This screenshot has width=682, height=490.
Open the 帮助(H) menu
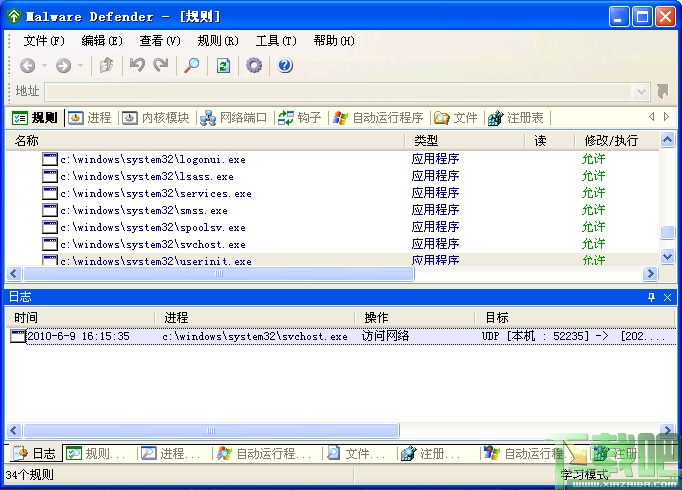(x=334, y=41)
